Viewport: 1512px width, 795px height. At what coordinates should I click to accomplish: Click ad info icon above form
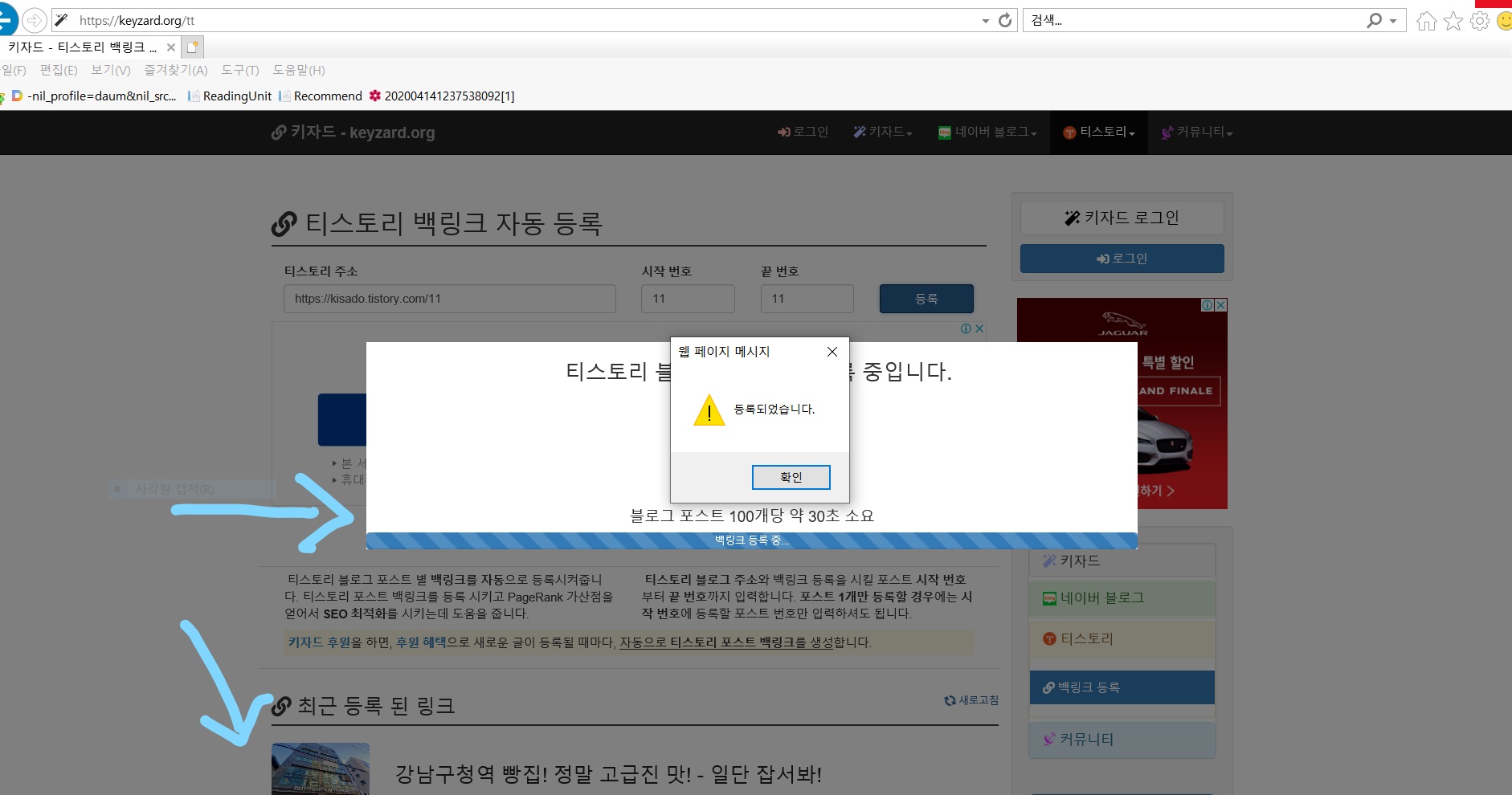[x=966, y=328]
